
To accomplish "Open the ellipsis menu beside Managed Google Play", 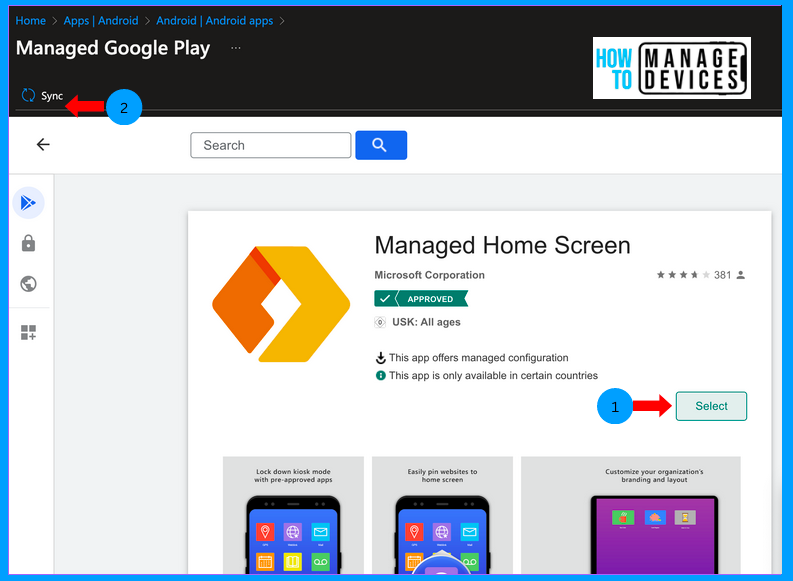I will [236, 48].
